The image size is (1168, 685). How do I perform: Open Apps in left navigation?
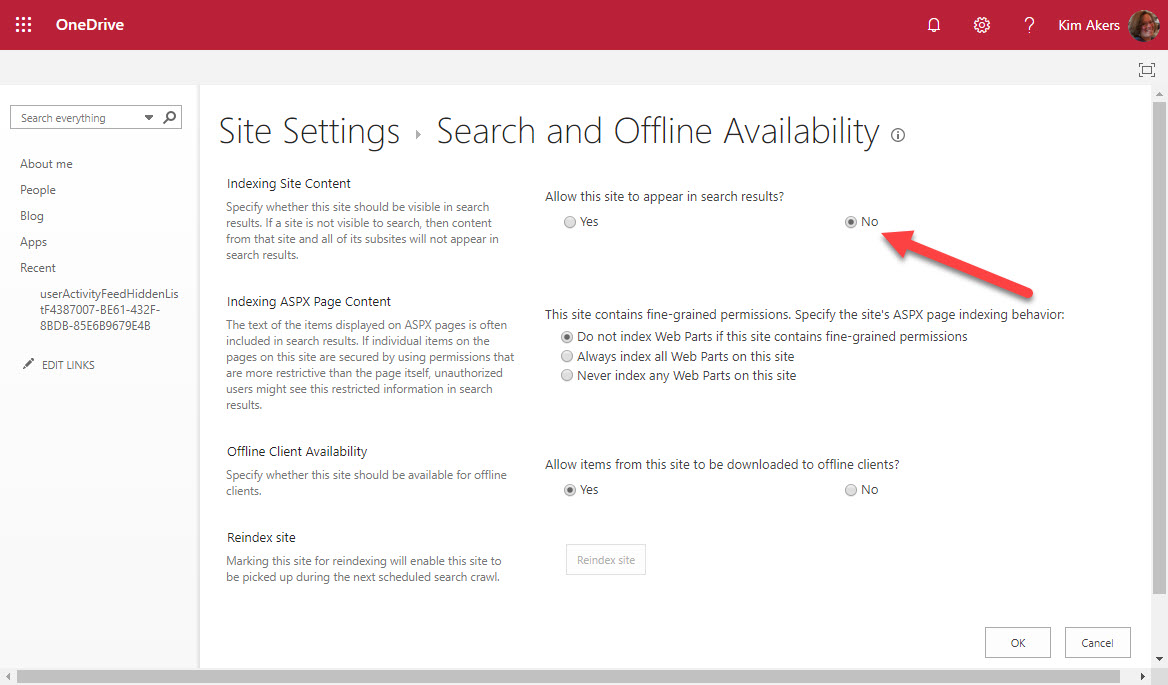point(34,242)
